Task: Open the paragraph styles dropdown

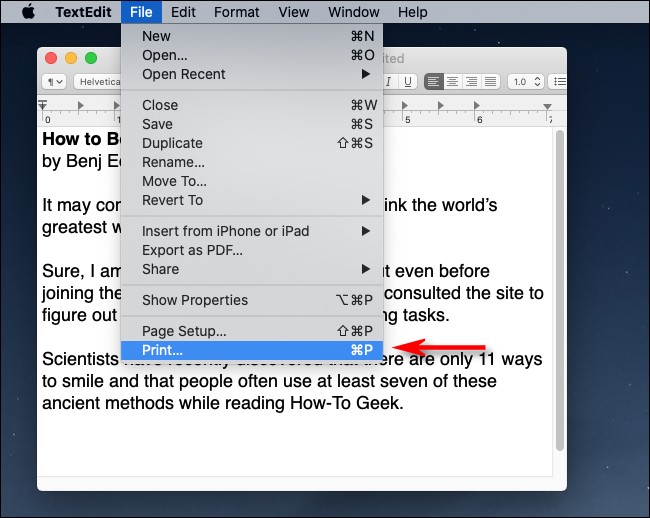Action: (x=54, y=82)
